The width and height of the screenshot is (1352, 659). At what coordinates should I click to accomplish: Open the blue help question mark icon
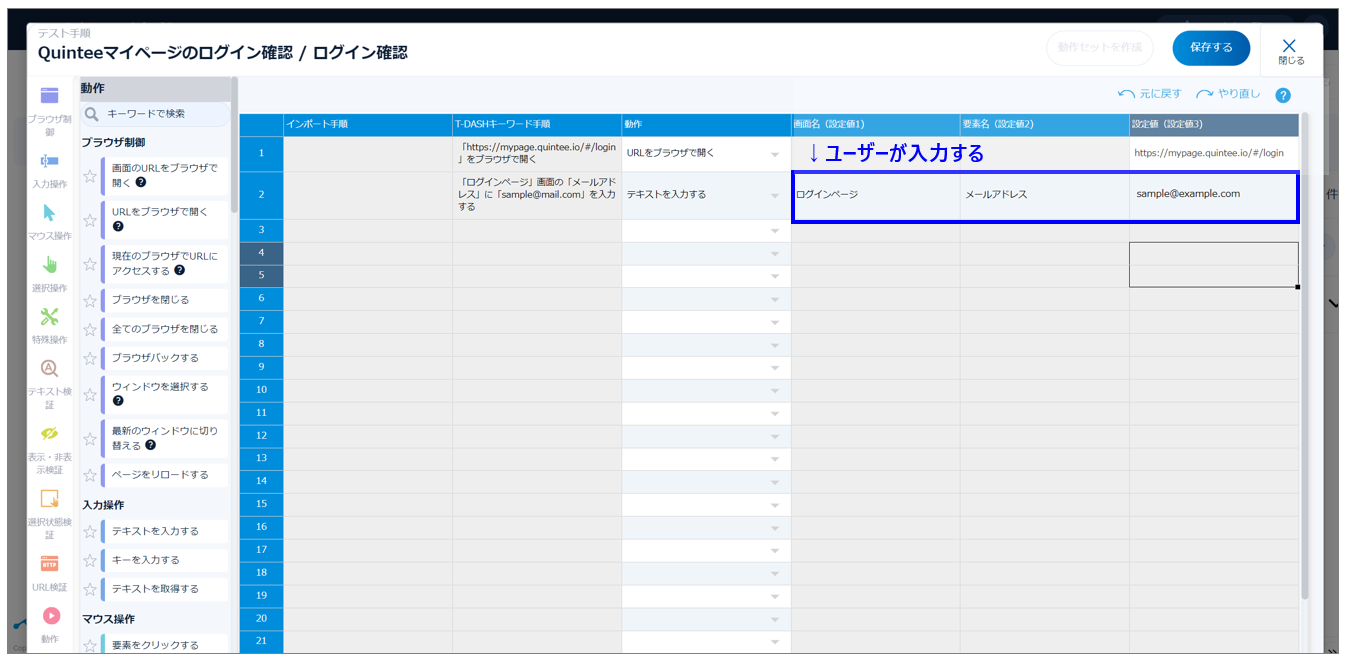(x=1283, y=95)
